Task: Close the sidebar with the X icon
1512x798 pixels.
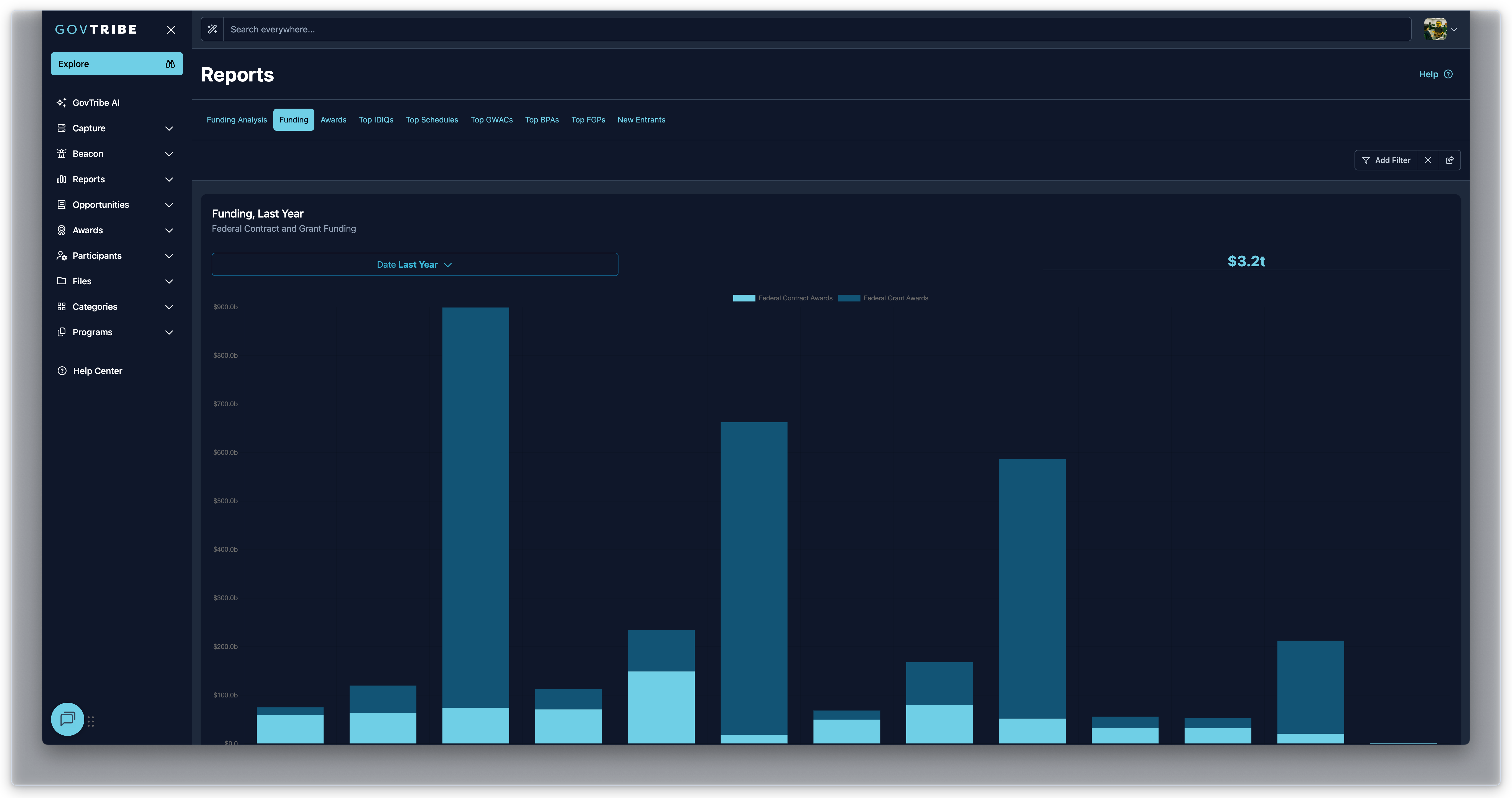Action: [x=171, y=30]
